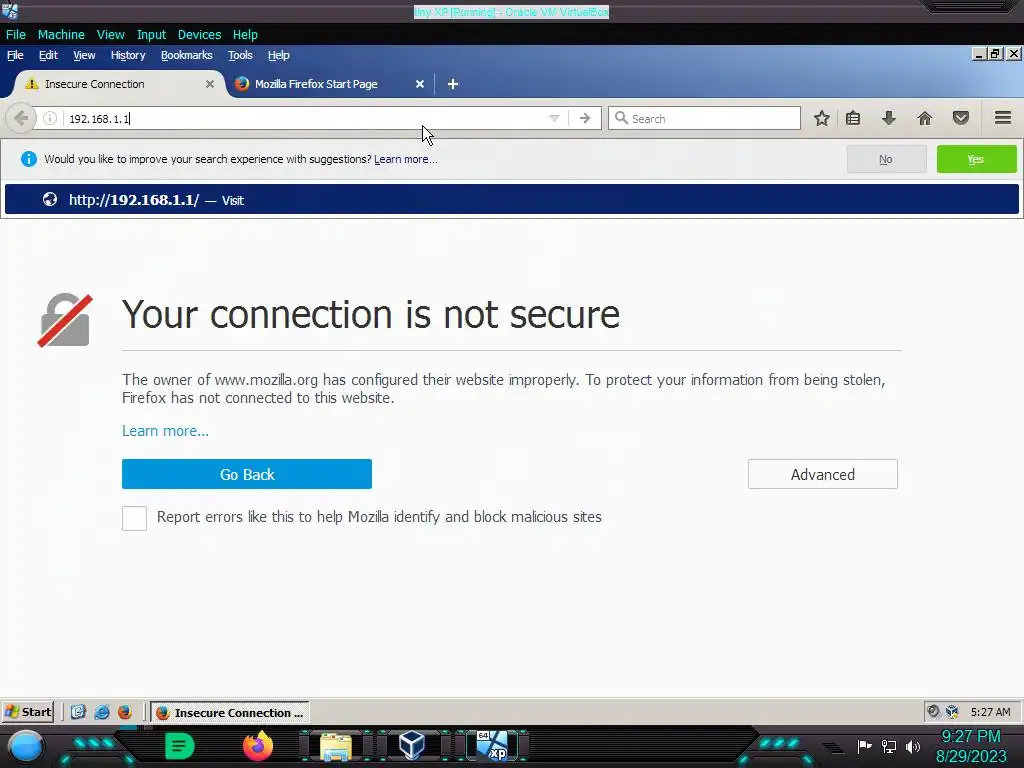Viewport: 1024px width, 768px height.
Task: Click the XP Show Desktop quick launch icon
Action: [78, 712]
